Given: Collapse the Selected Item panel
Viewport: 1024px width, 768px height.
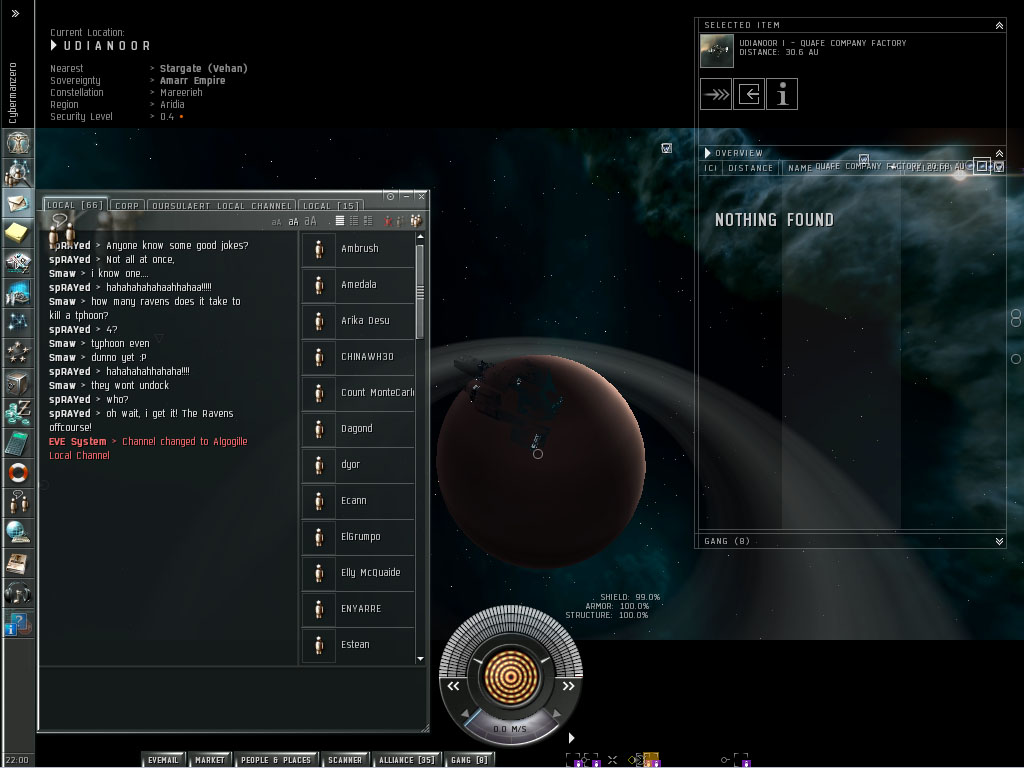Looking at the screenshot, I should pyautogui.click(x=999, y=25).
